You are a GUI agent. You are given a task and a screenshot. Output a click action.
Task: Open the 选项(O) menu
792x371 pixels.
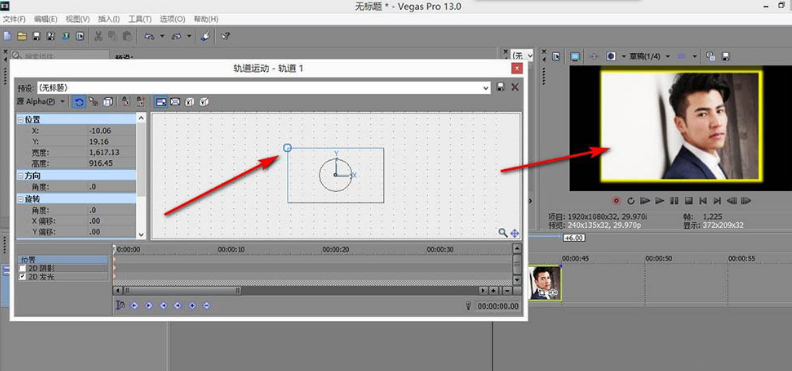tap(172, 19)
